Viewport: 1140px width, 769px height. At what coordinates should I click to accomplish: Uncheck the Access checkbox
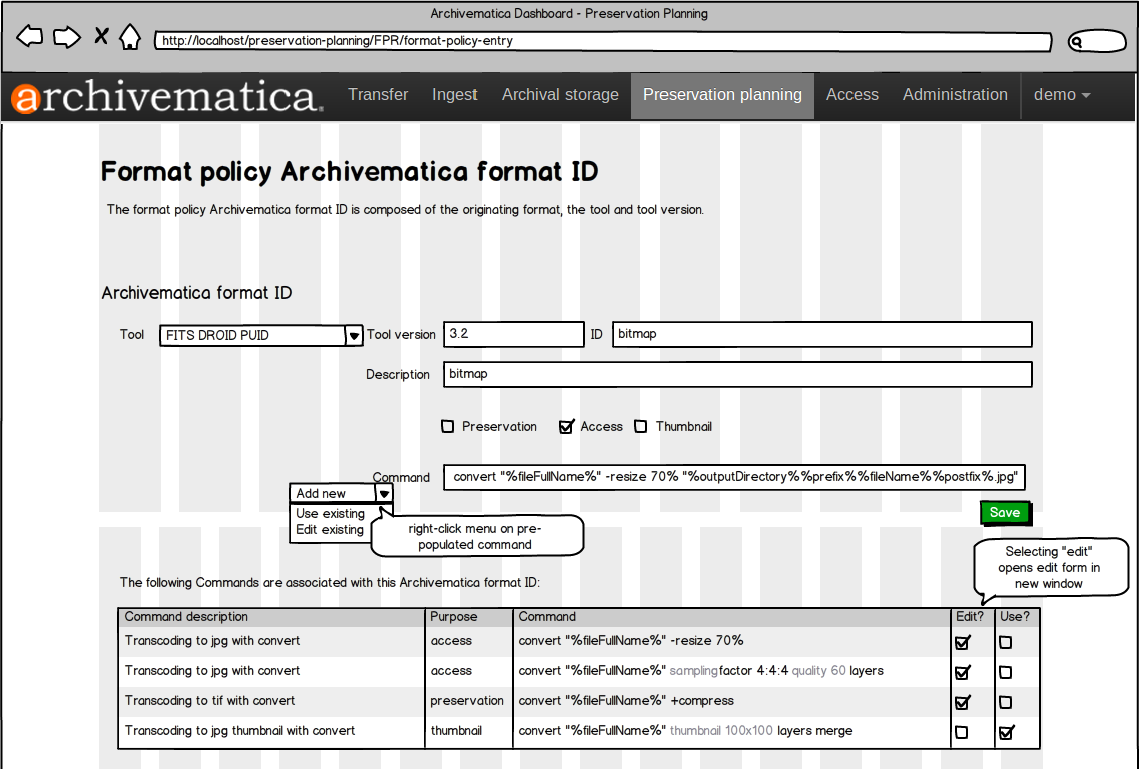click(567, 427)
